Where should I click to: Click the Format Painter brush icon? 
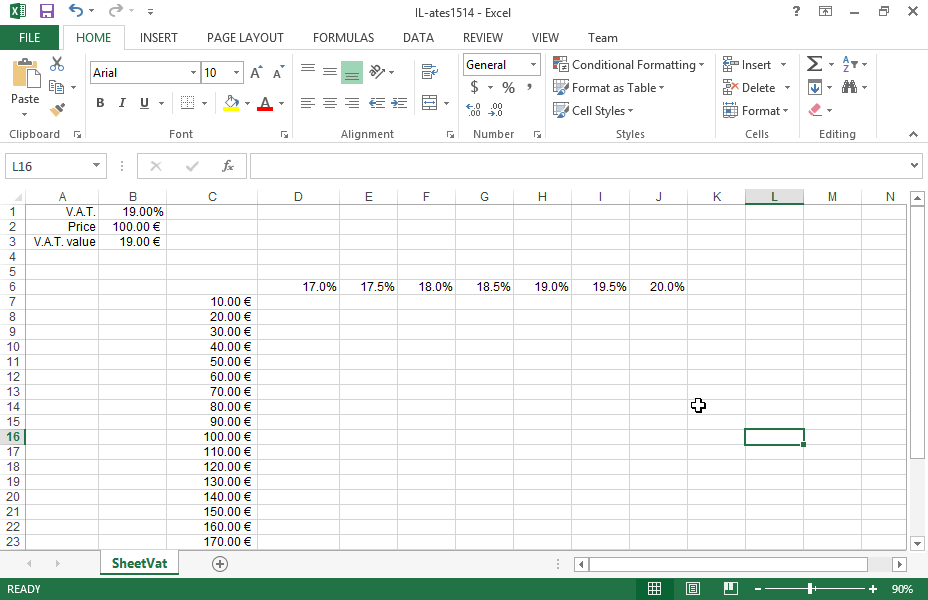(57, 110)
